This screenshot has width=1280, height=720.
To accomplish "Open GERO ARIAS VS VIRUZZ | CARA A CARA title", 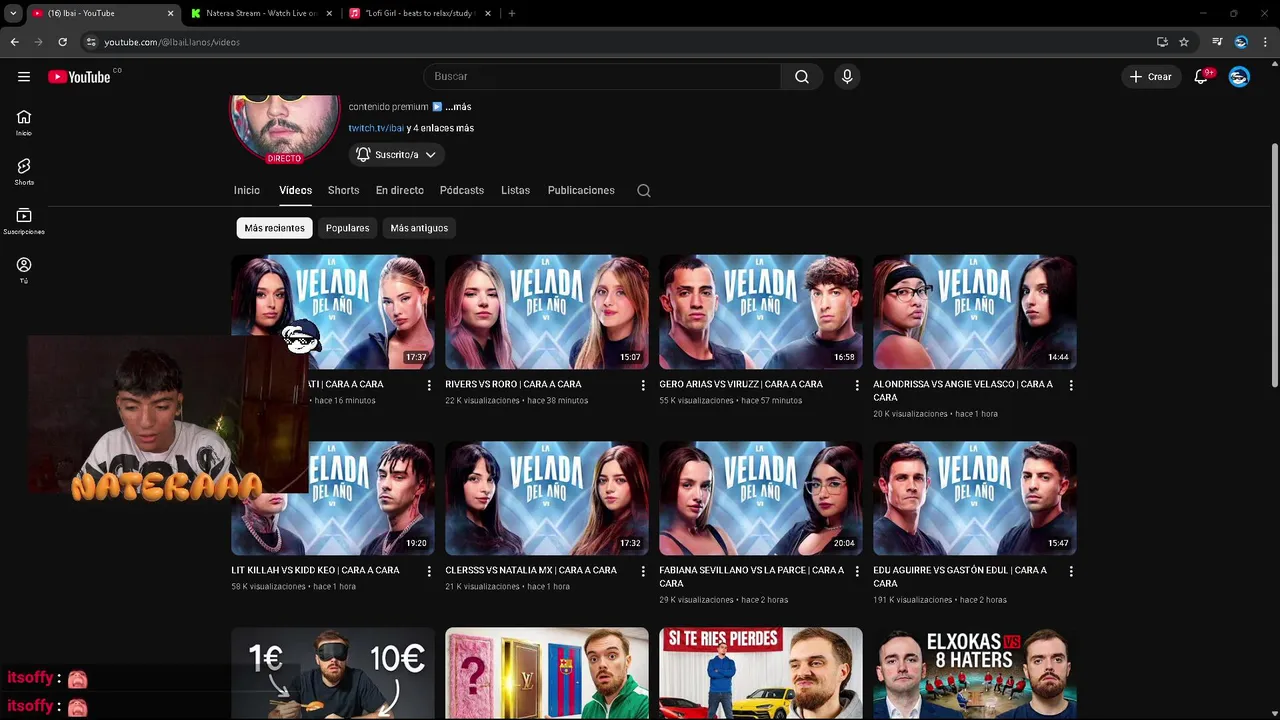I will (x=741, y=384).
